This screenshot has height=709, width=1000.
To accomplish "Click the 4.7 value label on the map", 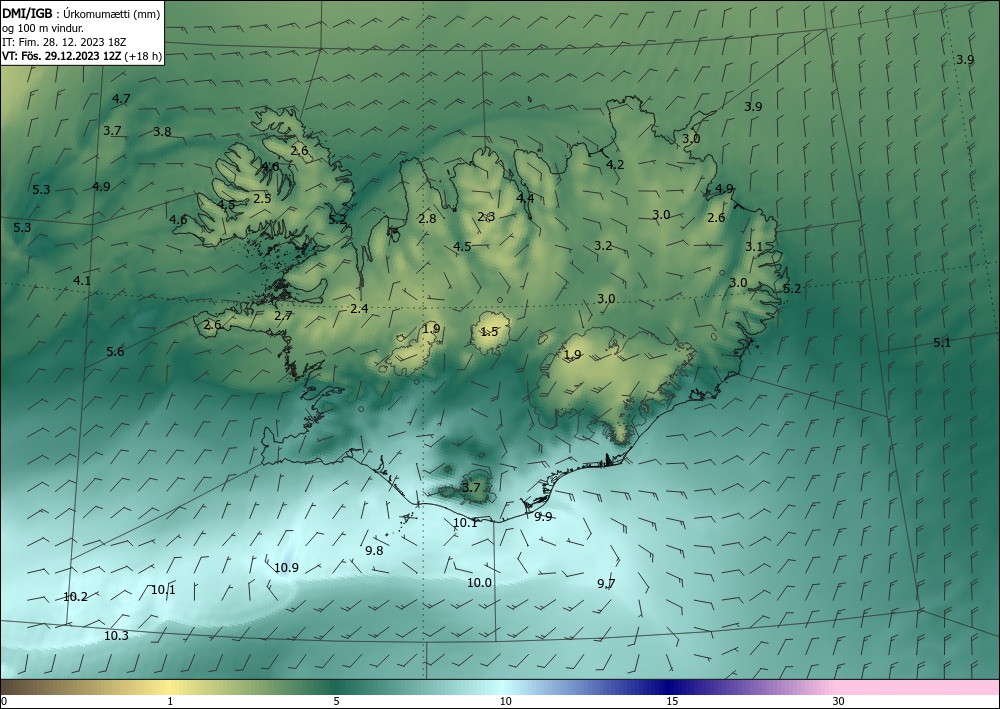I will (x=121, y=99).
